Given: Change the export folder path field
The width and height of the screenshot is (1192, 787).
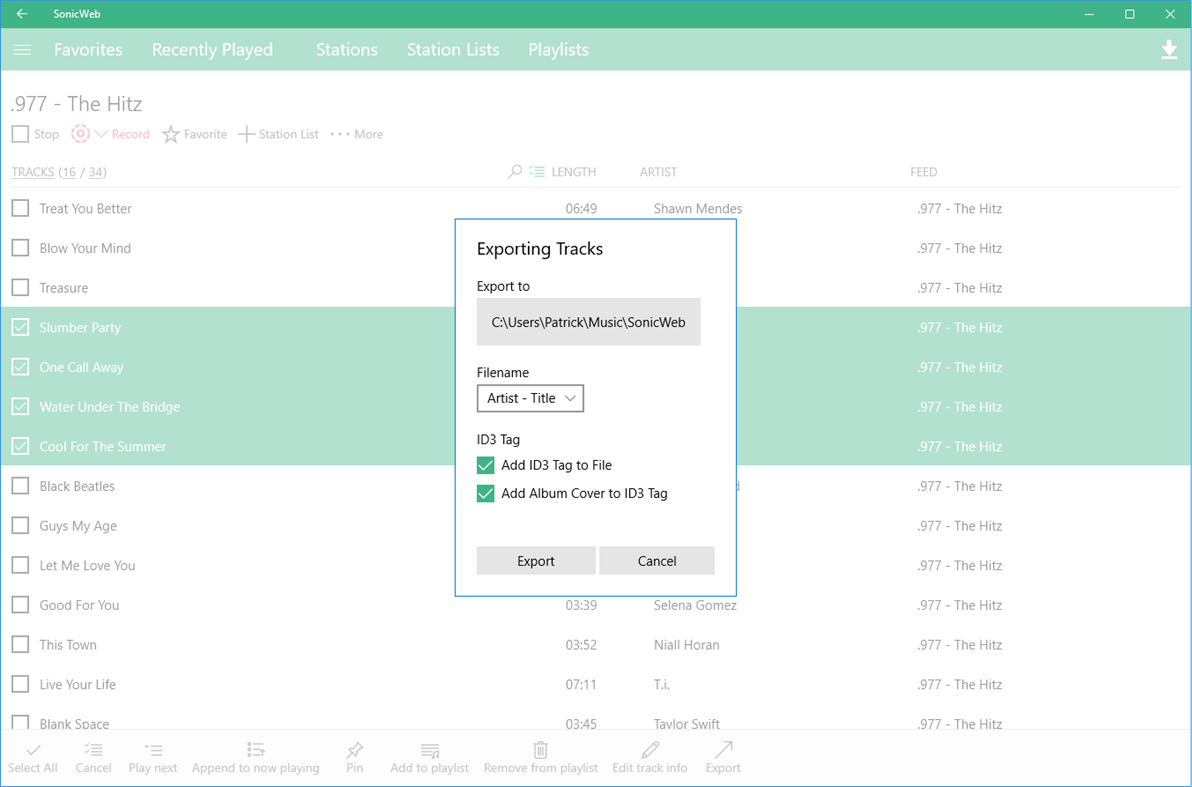Looking at the screenshot, I should 588,322.
